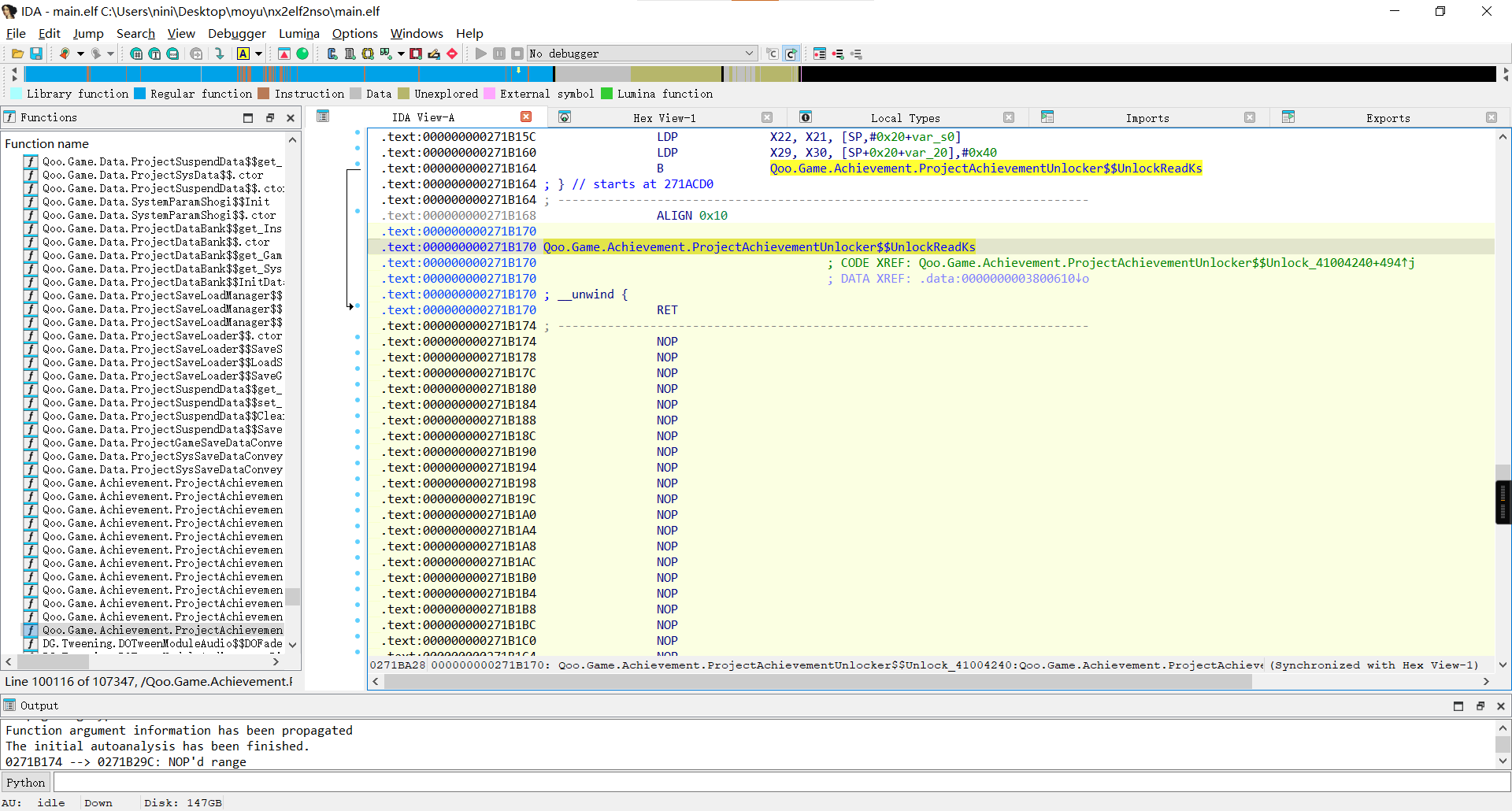The height and width of the screenshot is (811, 1512).
Task: Open the Jump menu
Action: pos(88,33)
